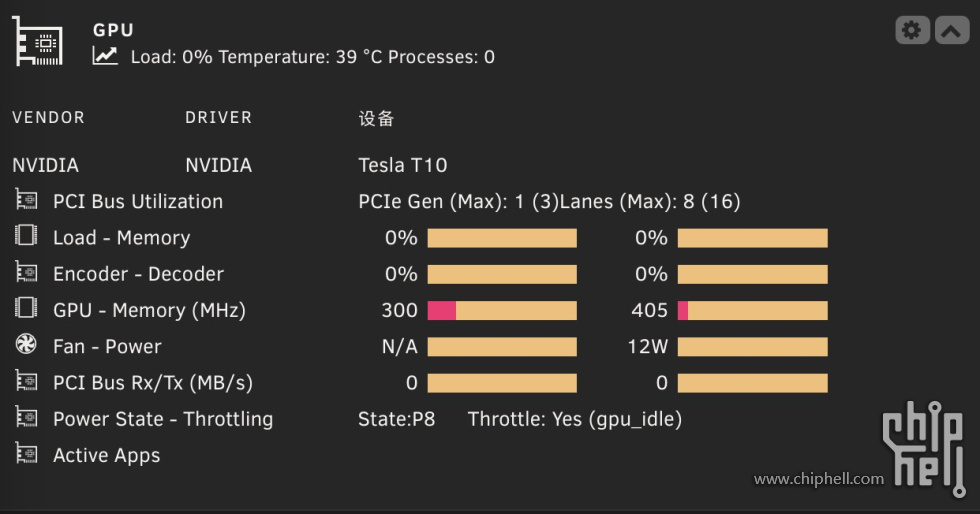Click the Fan - Power fan icon
Screen dimensions: 980x514
tap(26, 345)
